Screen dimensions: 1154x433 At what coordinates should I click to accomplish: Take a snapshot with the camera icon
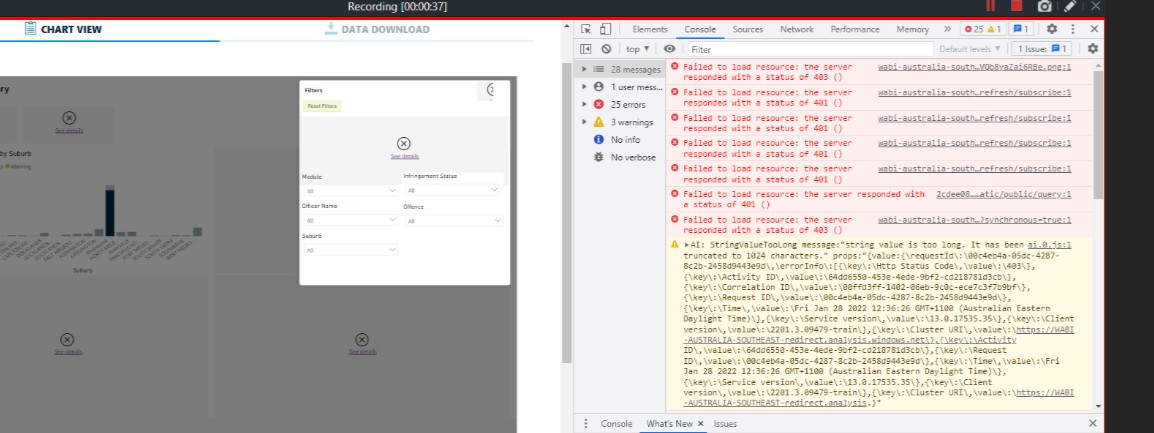point(1044,6)
